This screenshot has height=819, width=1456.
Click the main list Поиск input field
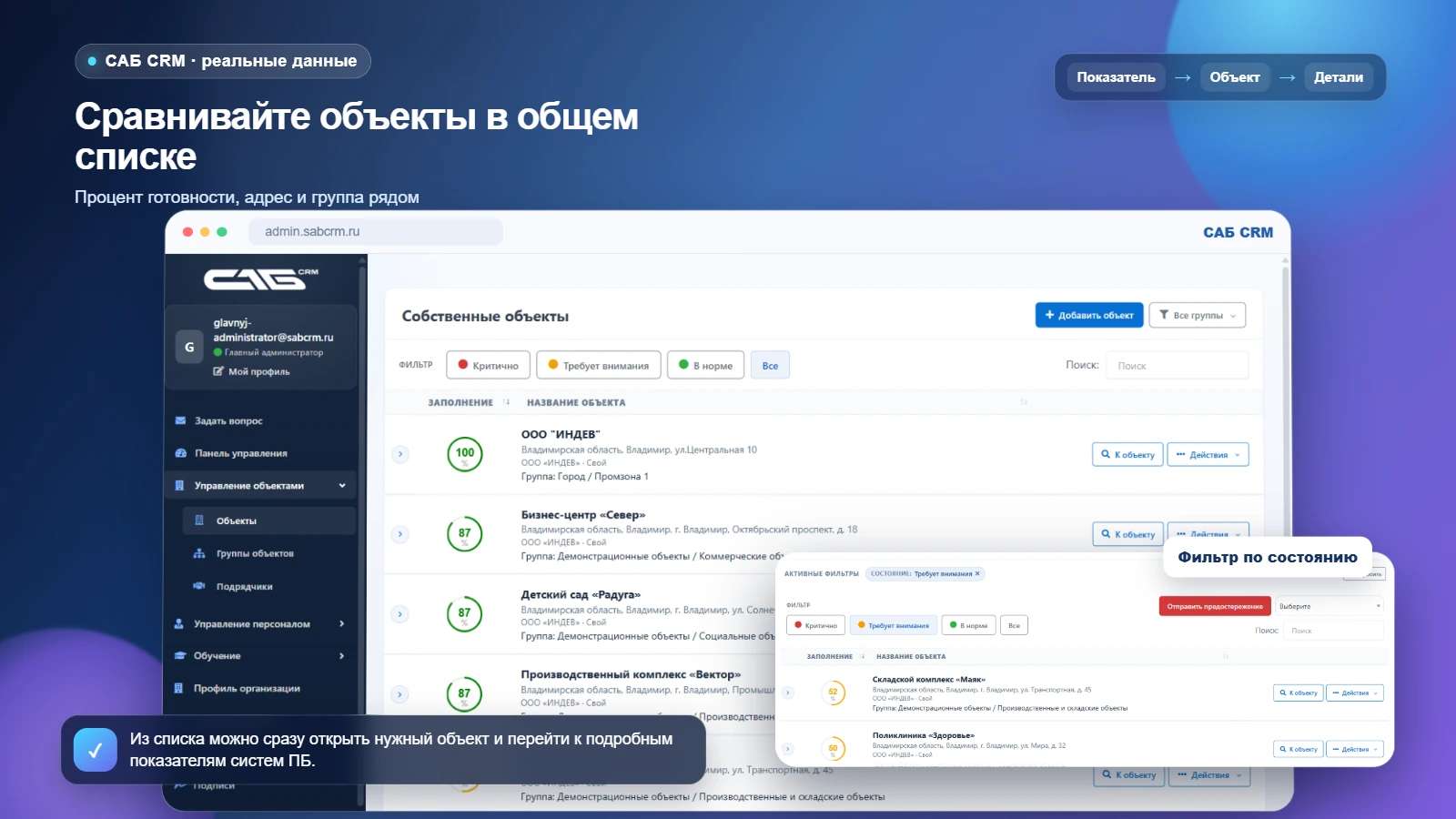tap(1177, 366)
